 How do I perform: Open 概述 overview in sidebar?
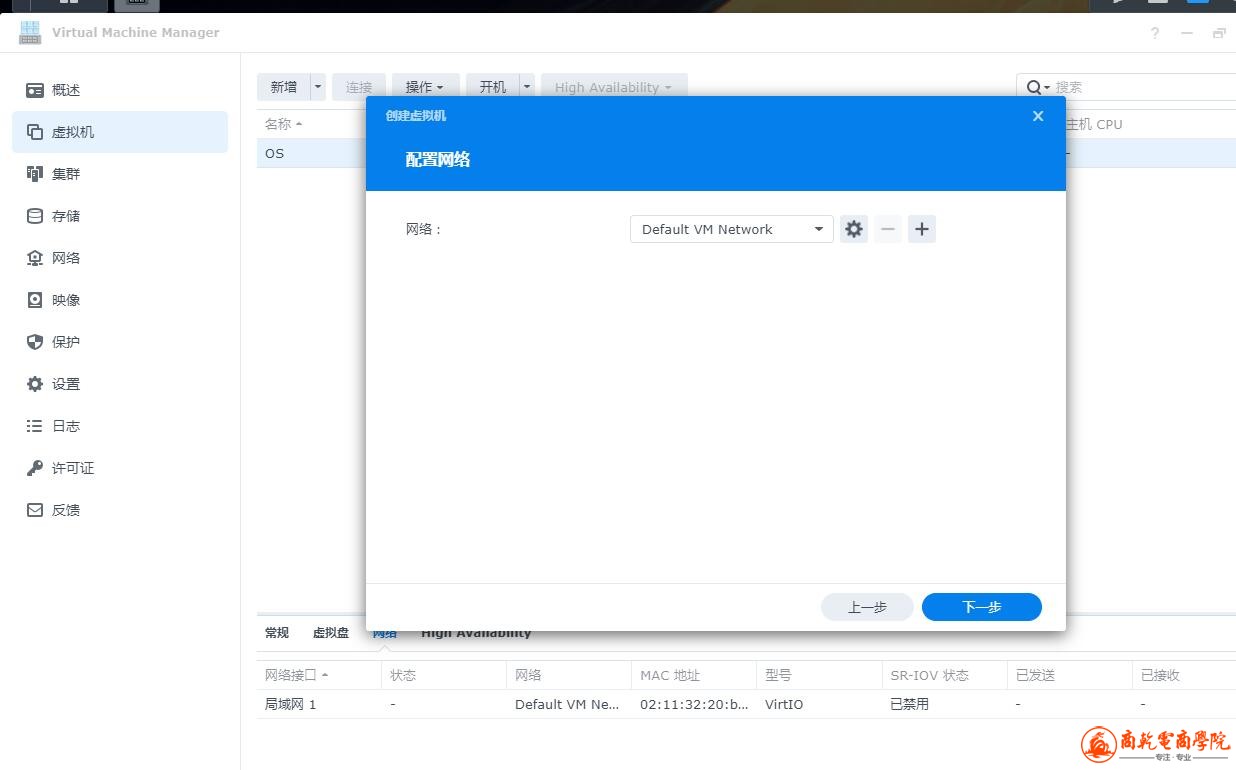click(120, 90)
